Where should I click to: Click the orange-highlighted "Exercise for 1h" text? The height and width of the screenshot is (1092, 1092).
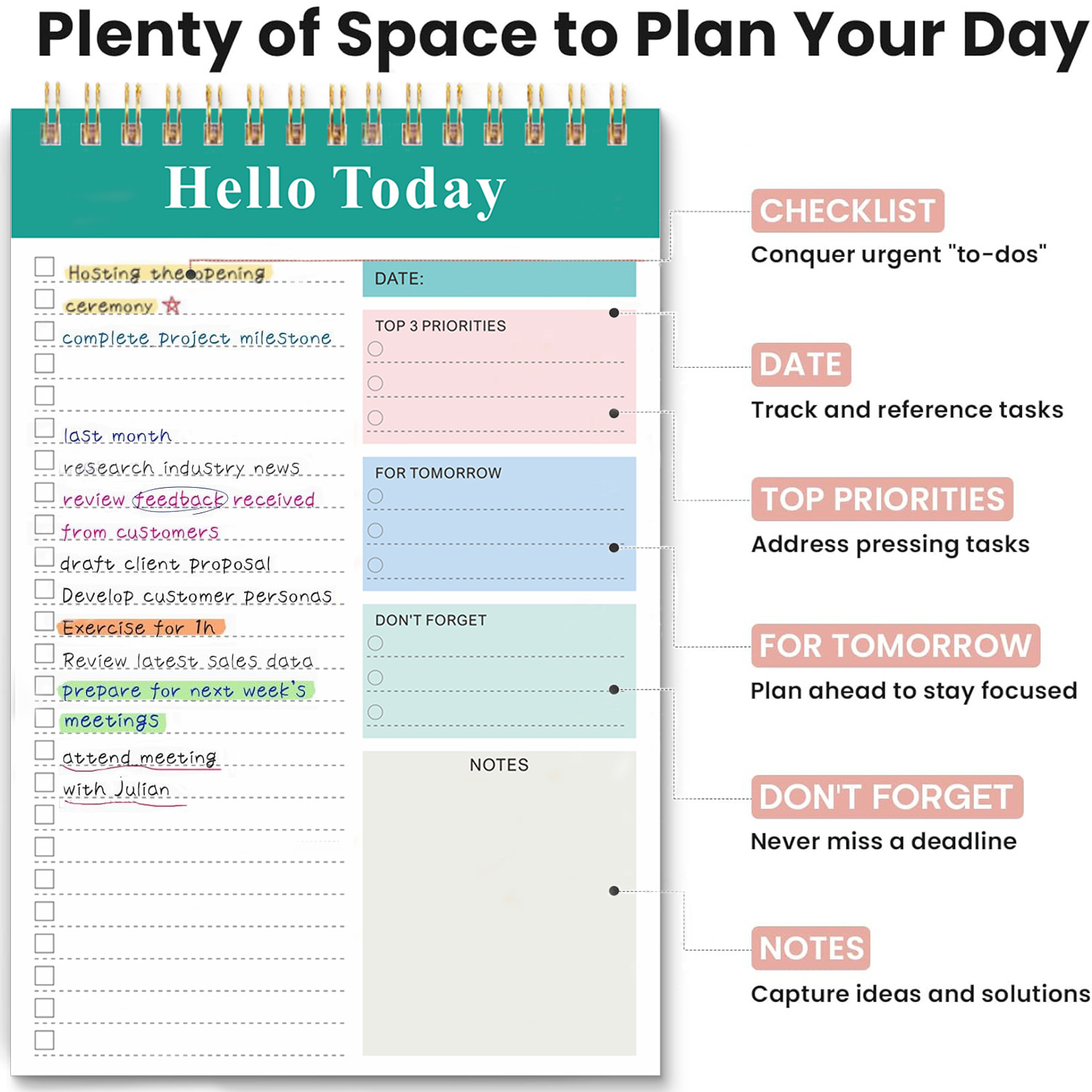point(140,628)
